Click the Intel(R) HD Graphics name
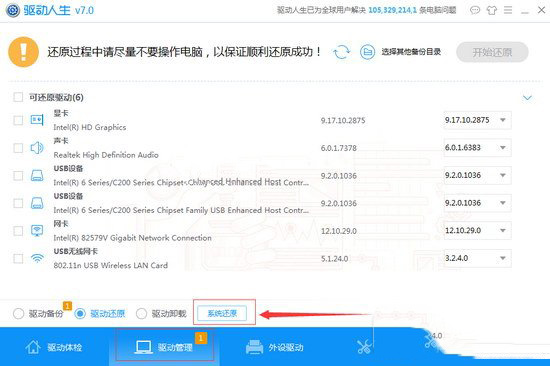 point(90,127)
